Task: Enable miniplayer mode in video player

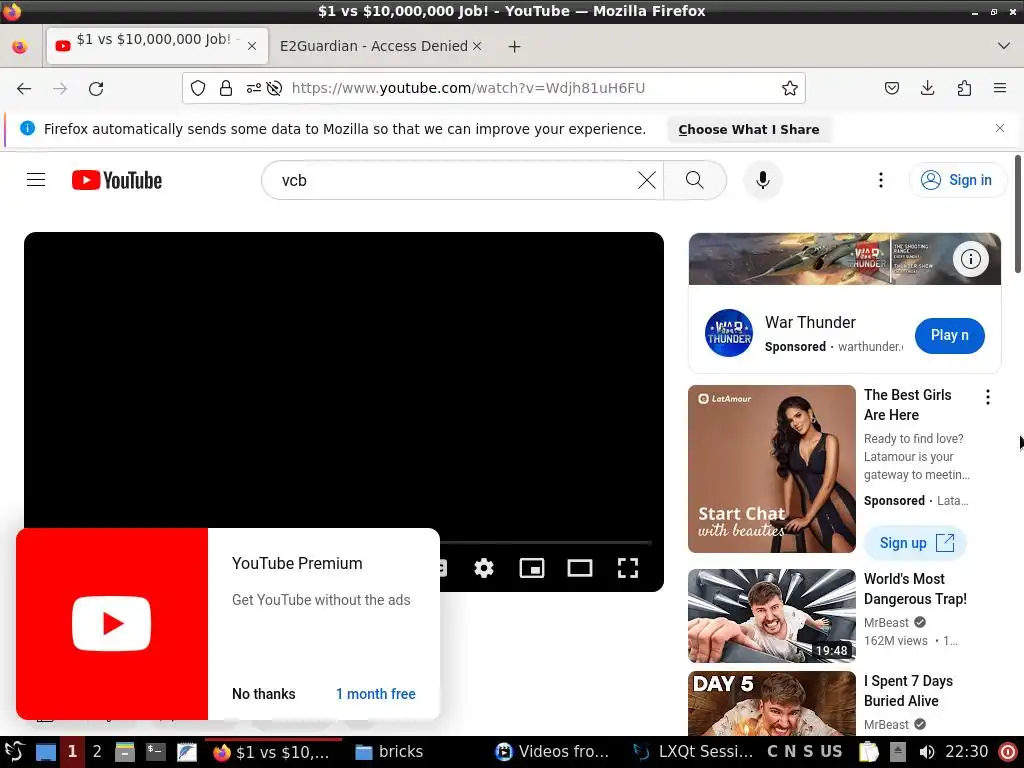Action: (x=532, y=568)
